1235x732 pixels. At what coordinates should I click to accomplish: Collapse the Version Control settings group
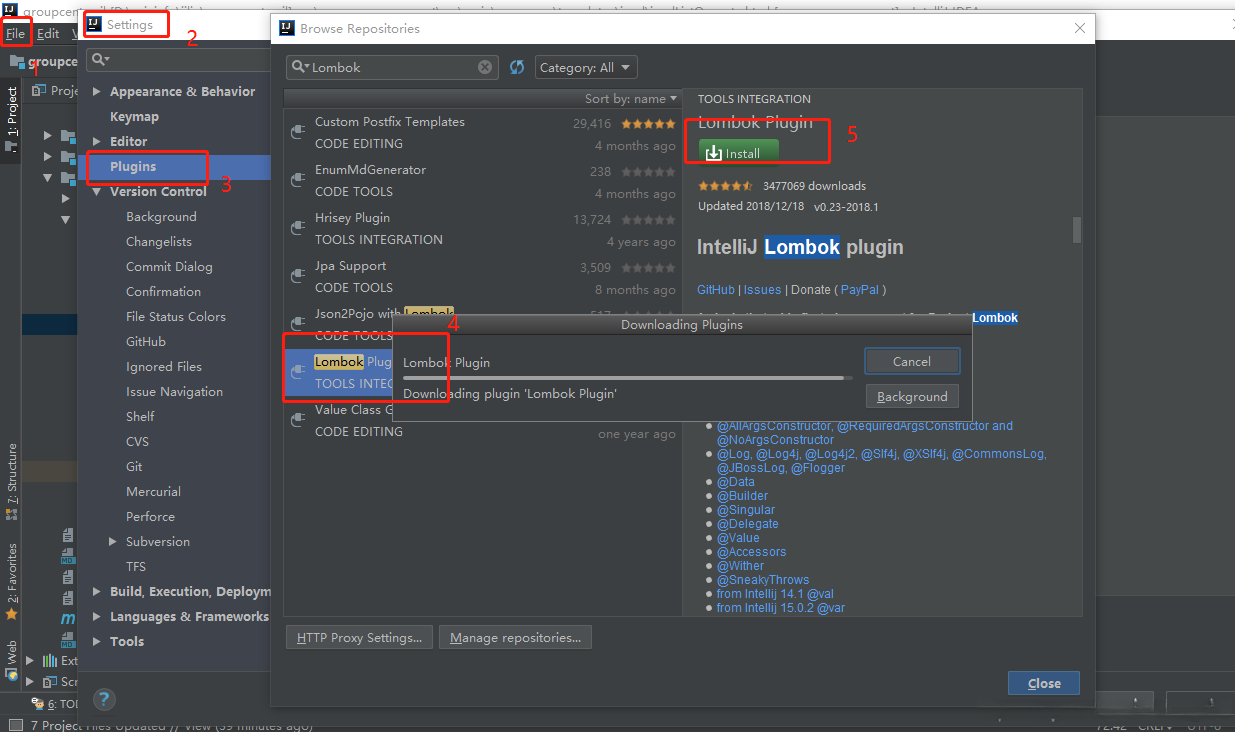(x=97, y=191)
